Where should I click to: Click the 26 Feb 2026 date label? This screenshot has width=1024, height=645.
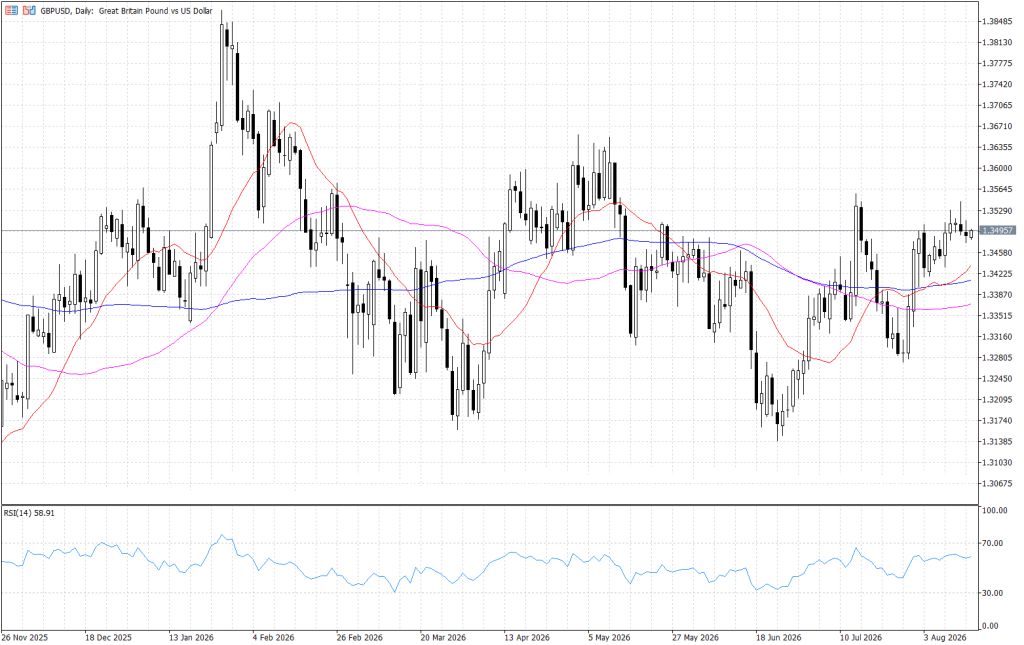[x=359, y=637]
